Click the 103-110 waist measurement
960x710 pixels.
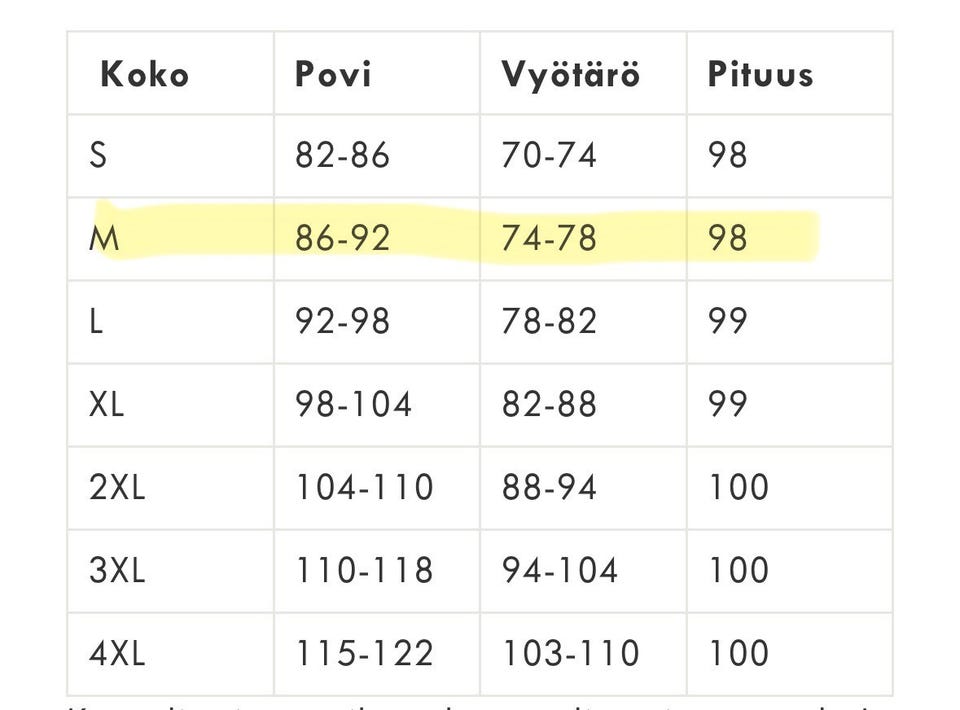click(570, 653)
